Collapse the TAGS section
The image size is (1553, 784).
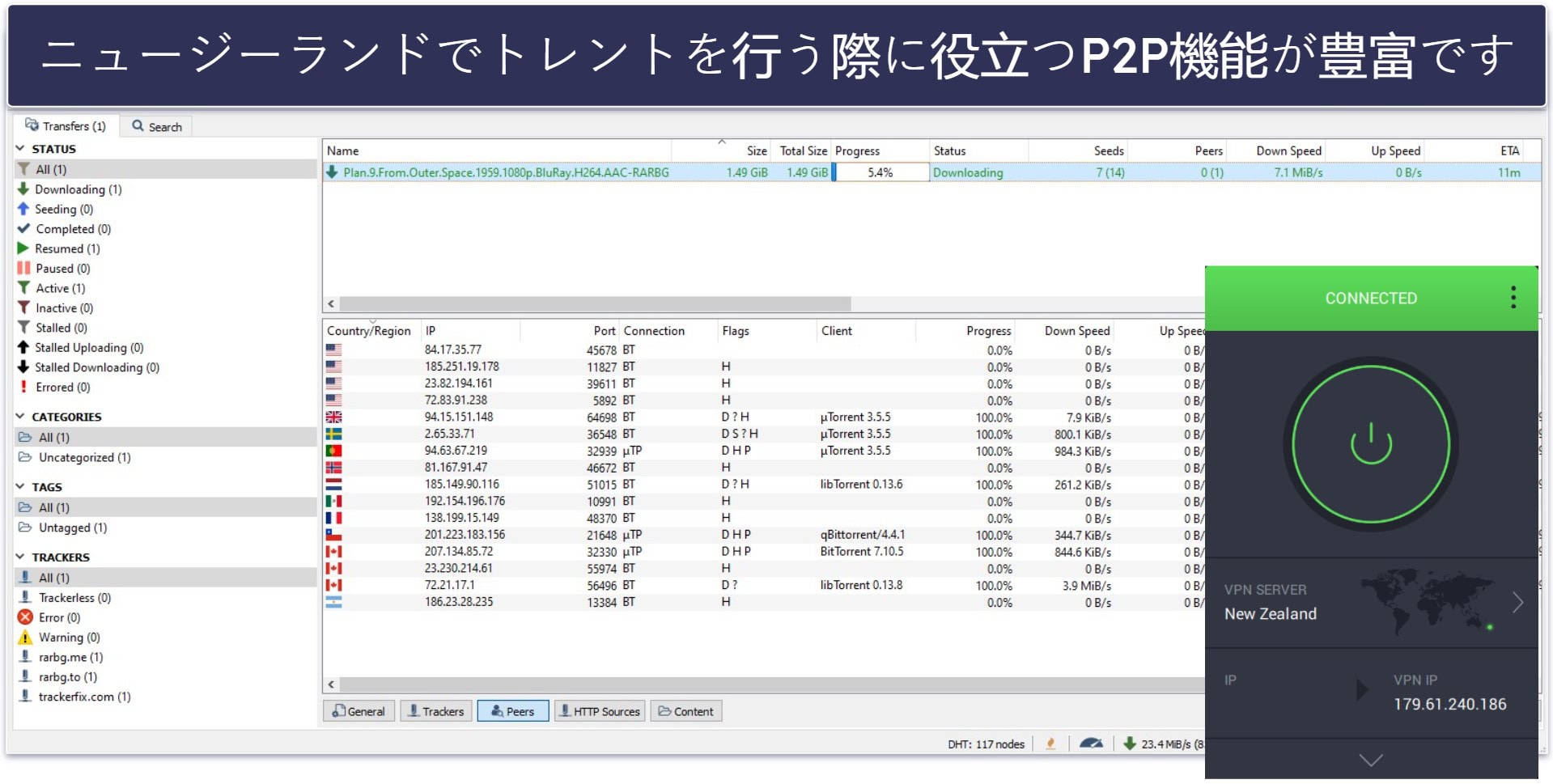pyautogui.click(x=20, y=487)
